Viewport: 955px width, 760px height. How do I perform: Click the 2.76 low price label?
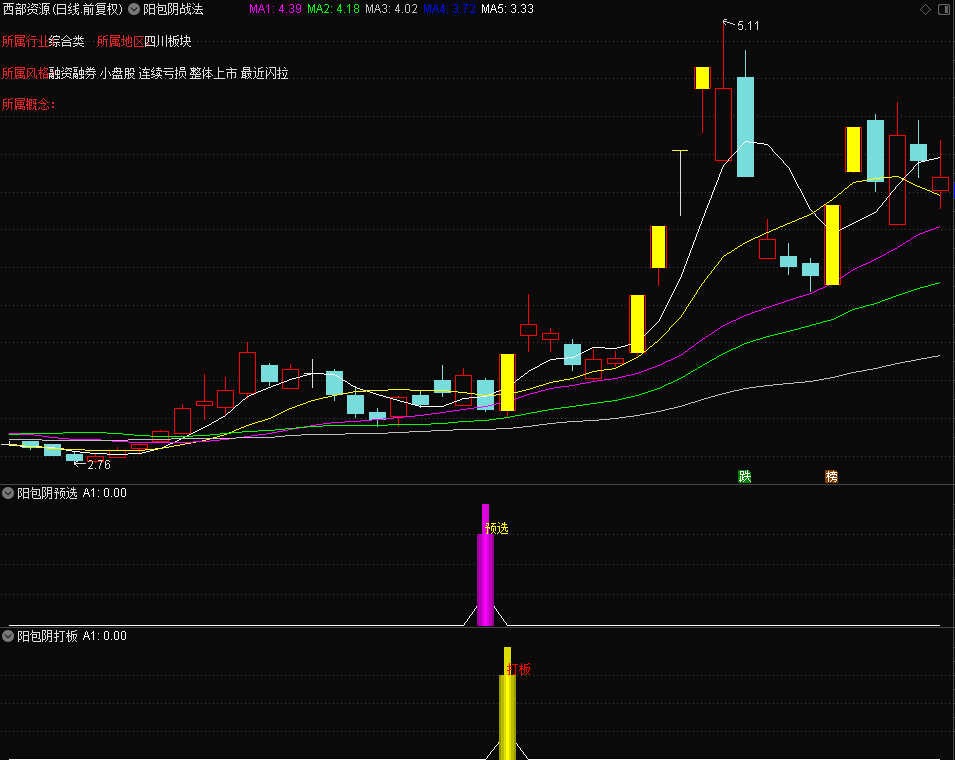click(x=99, y=465)
